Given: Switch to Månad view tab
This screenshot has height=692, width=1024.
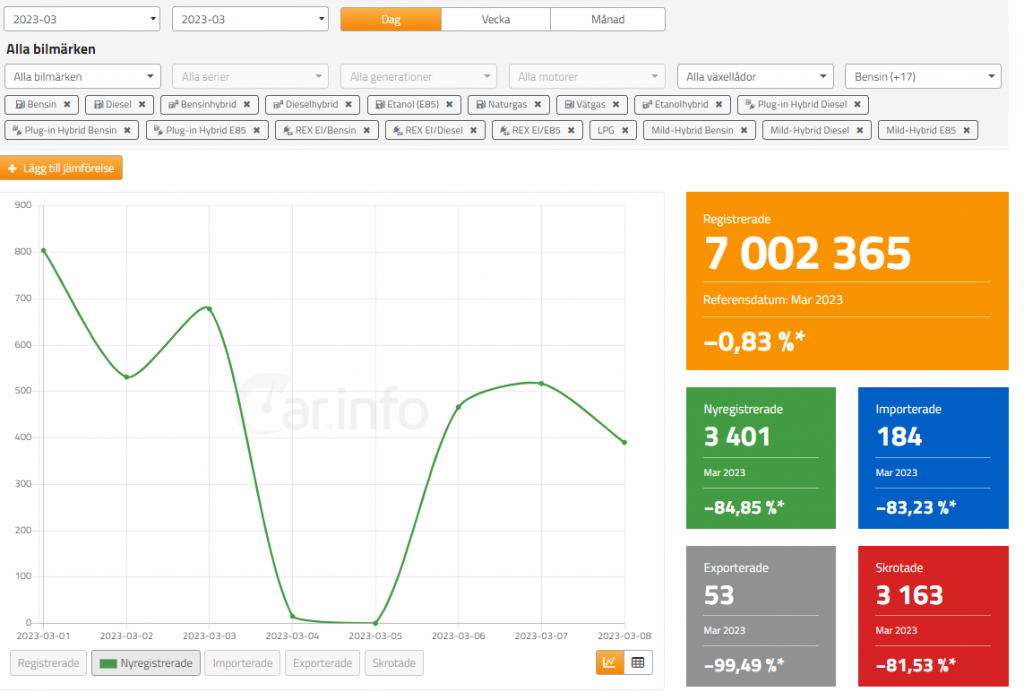Looking at the screenshot, I should (x=607, y=19).
